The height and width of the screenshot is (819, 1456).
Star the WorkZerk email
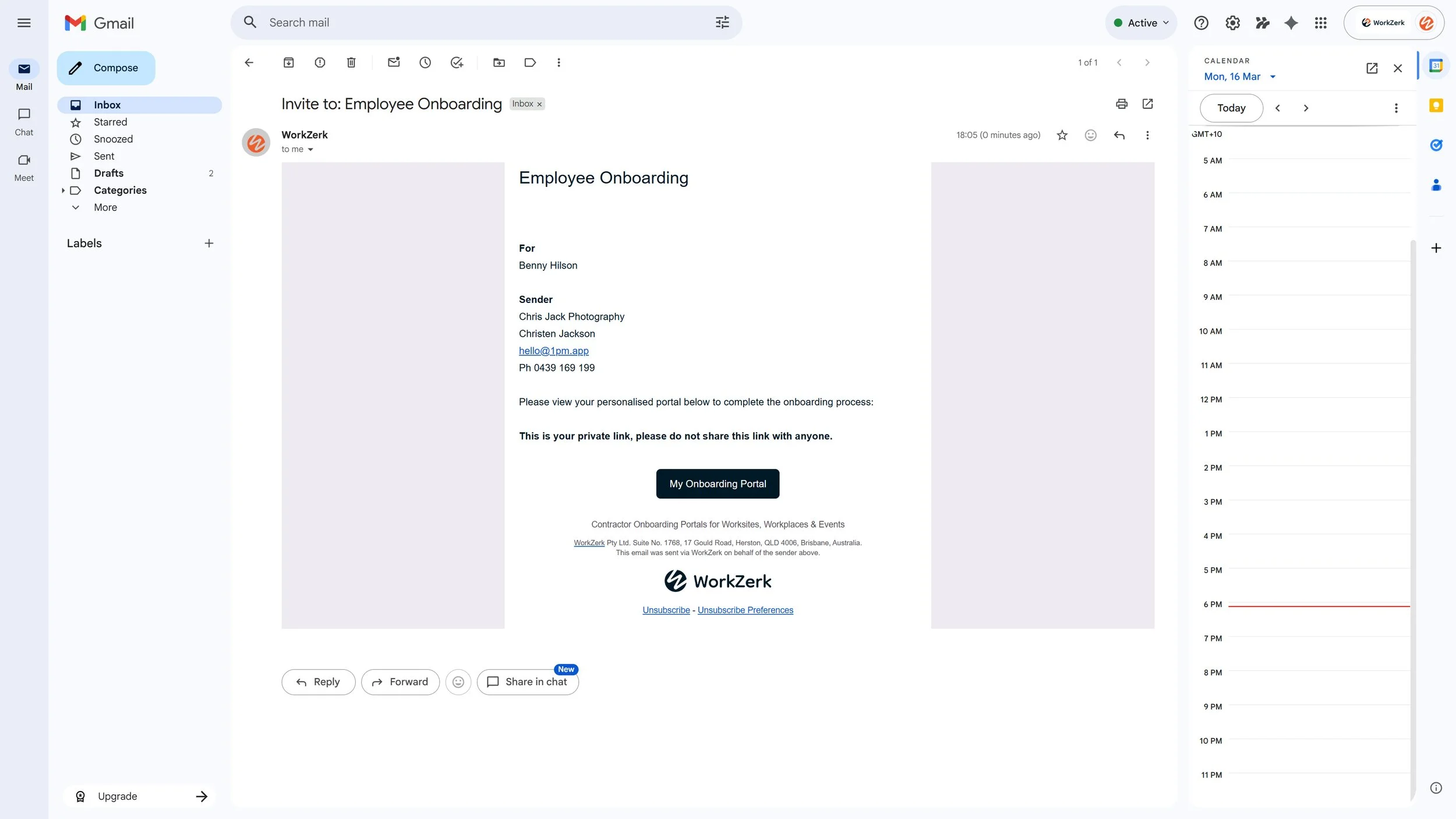[1062, 135]
